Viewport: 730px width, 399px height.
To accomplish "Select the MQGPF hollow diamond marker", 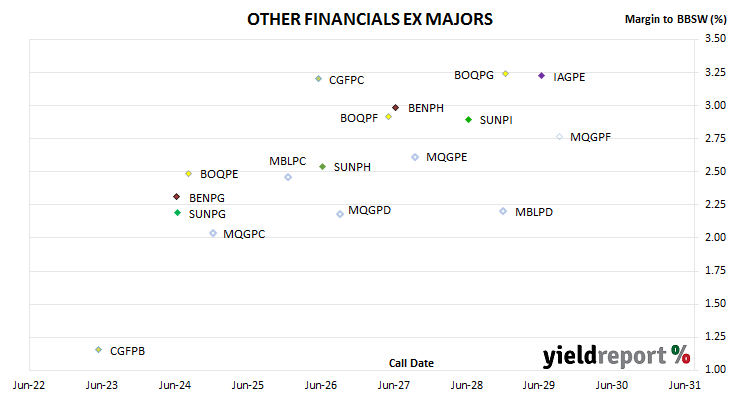I will click(x=560, y=137).
